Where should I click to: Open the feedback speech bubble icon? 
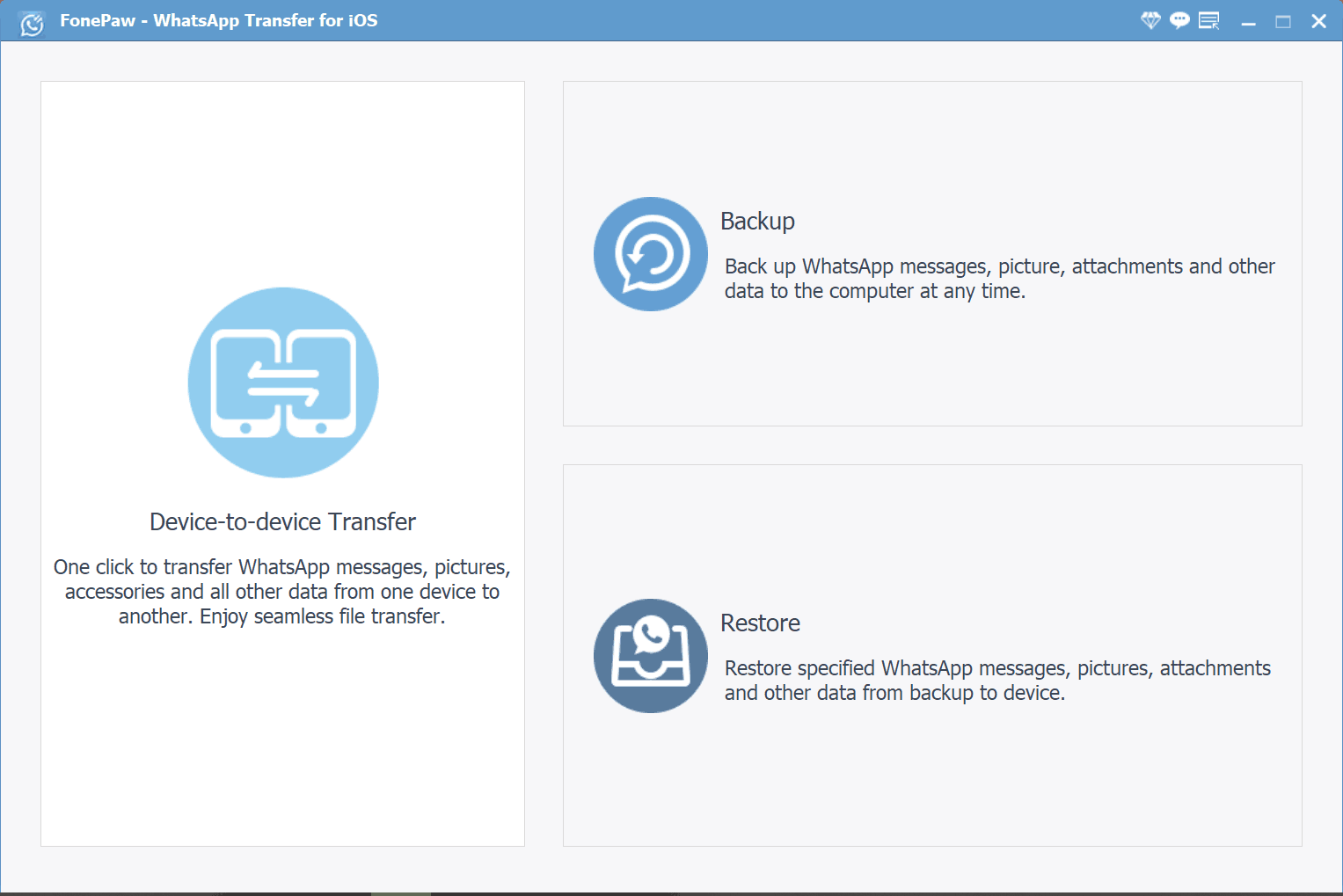[x=1179, y=20]
